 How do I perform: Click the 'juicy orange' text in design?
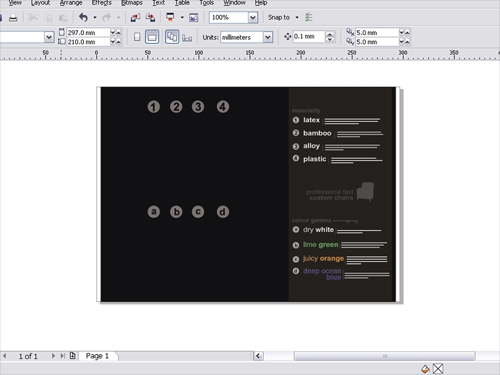point(323,259)
